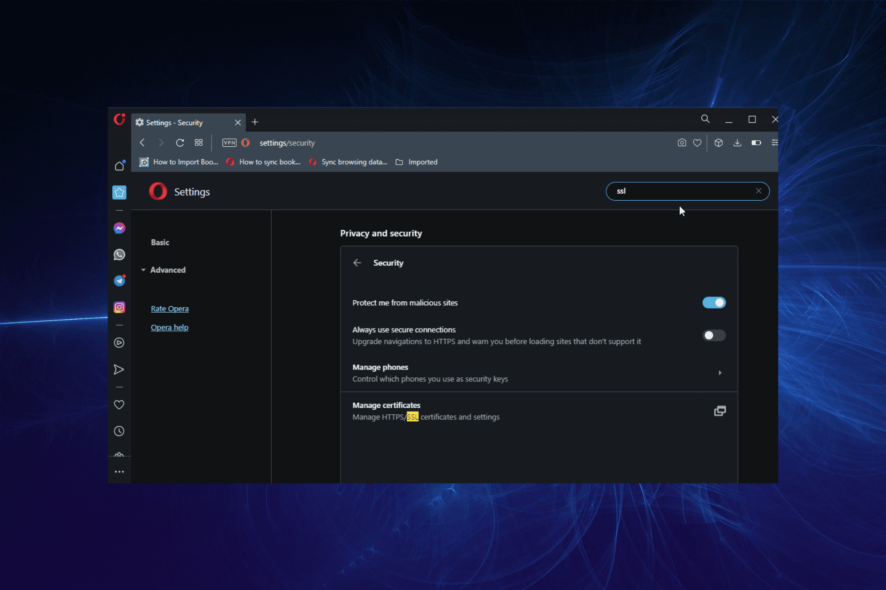This screenshot has width=886, height=590.
Task: Disable Protect me from malicious sites toggle
Action: pos(714,303)
